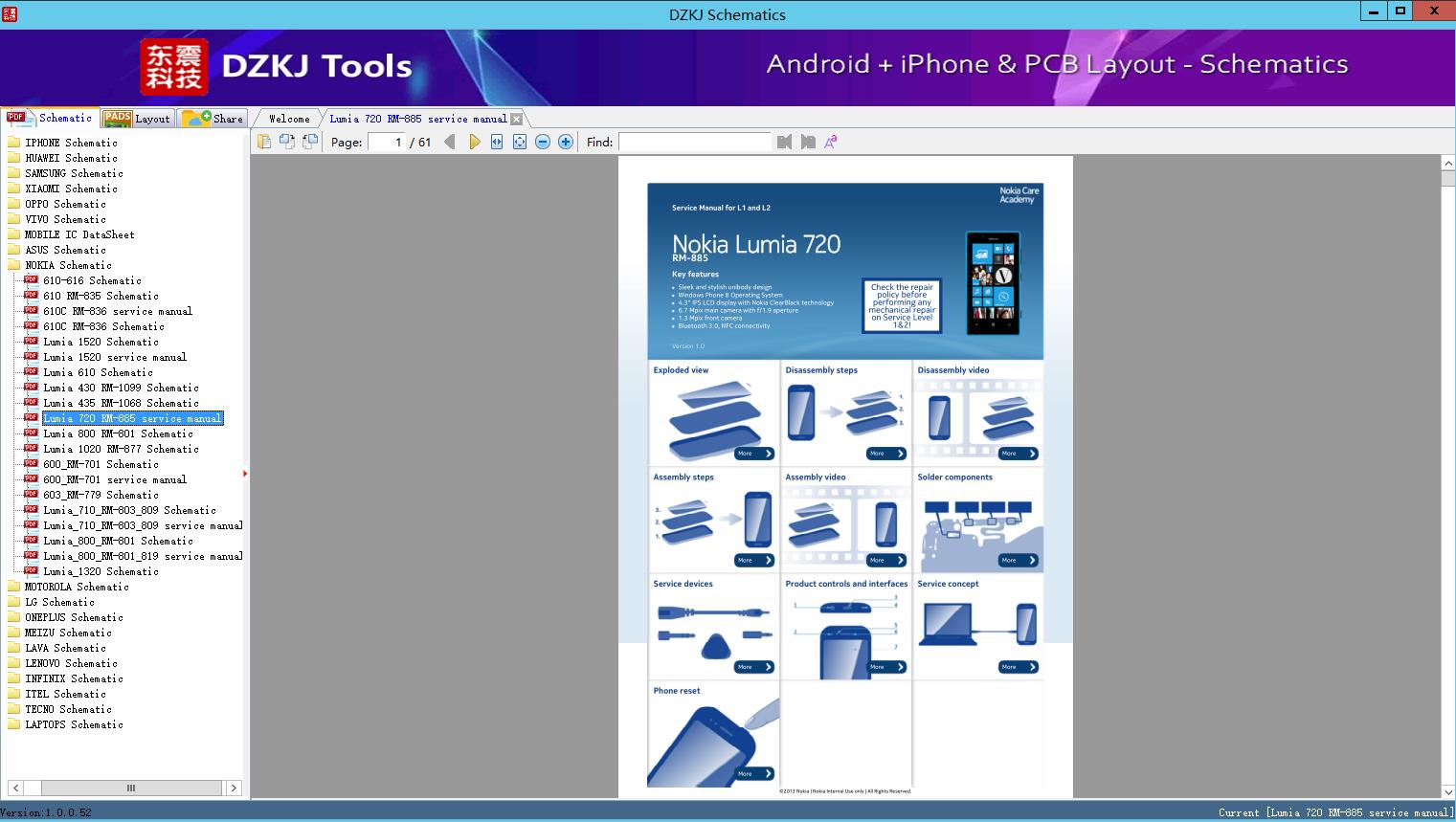The height and width of the screenshot is (822, 1456).
Task: Zoom in with the plus icon
Action: pyautogui.click(x=566, y=142)
